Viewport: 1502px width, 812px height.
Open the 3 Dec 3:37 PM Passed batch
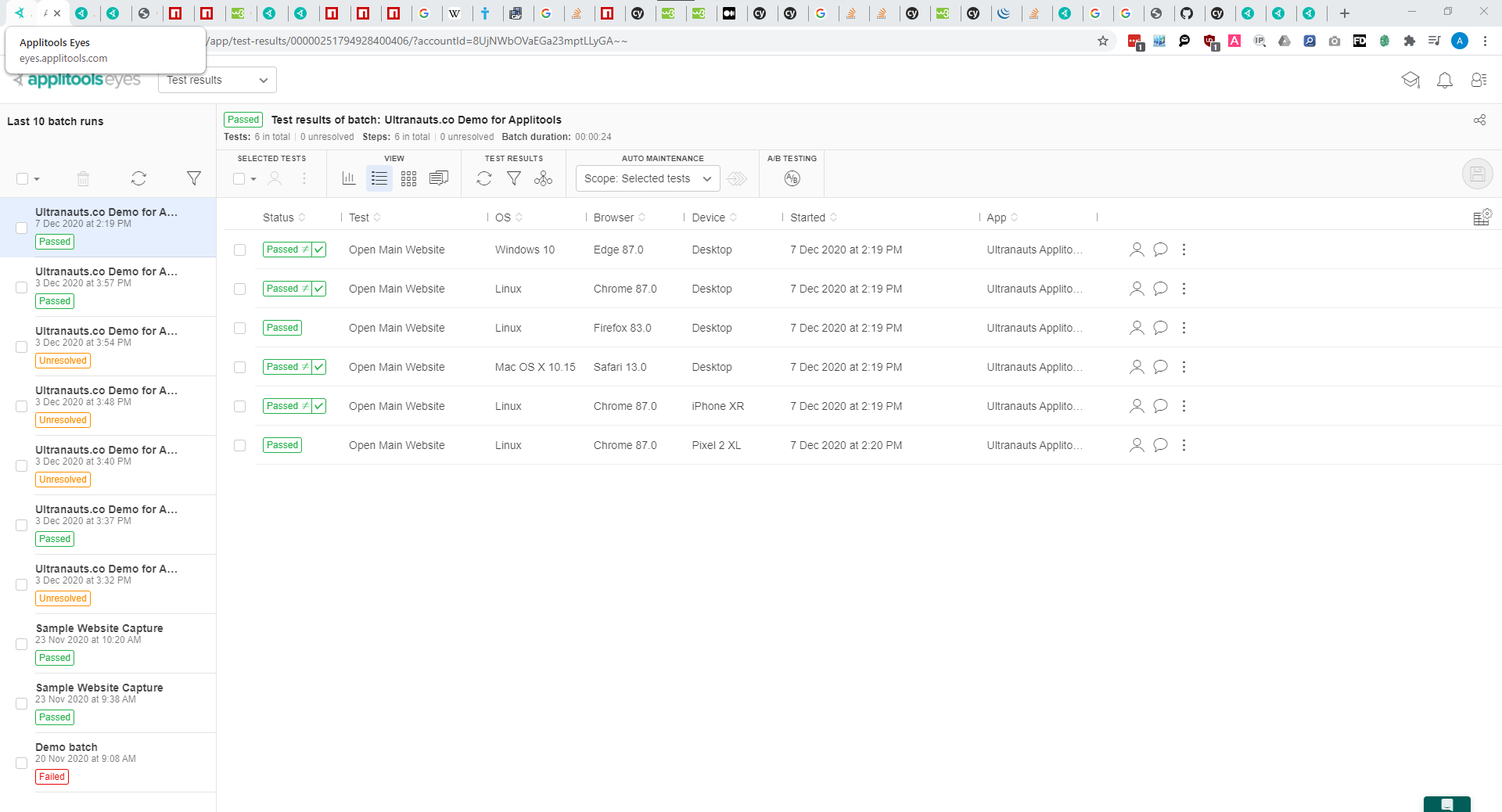[x=108, y=525]
